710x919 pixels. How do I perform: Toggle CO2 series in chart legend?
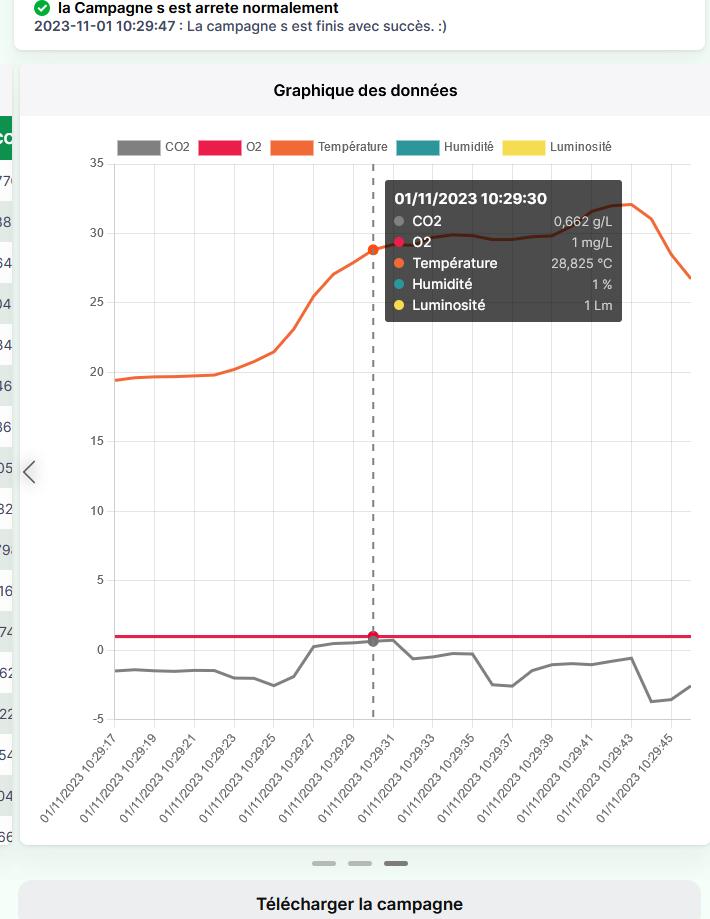[x=153, y=147]
